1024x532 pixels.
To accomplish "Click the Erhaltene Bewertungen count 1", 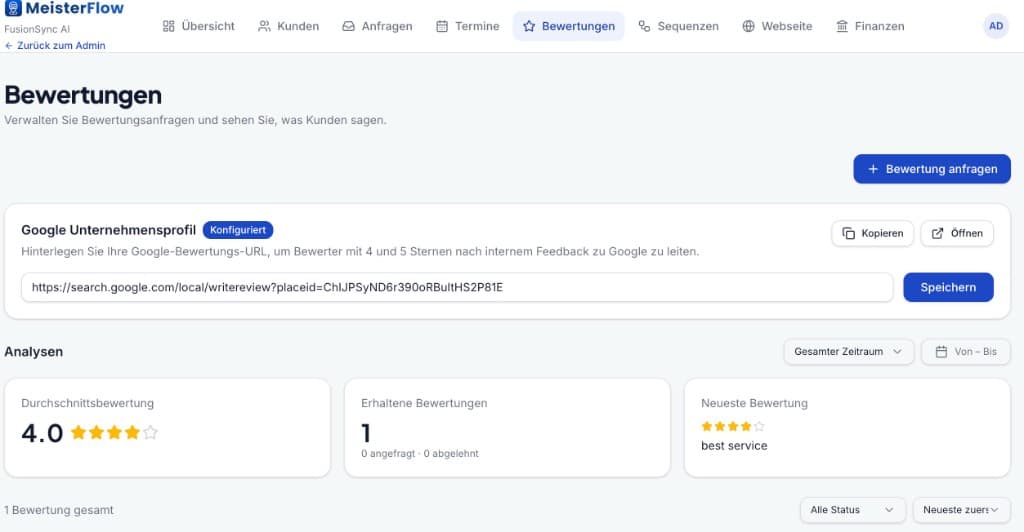I will click(366, 433).
